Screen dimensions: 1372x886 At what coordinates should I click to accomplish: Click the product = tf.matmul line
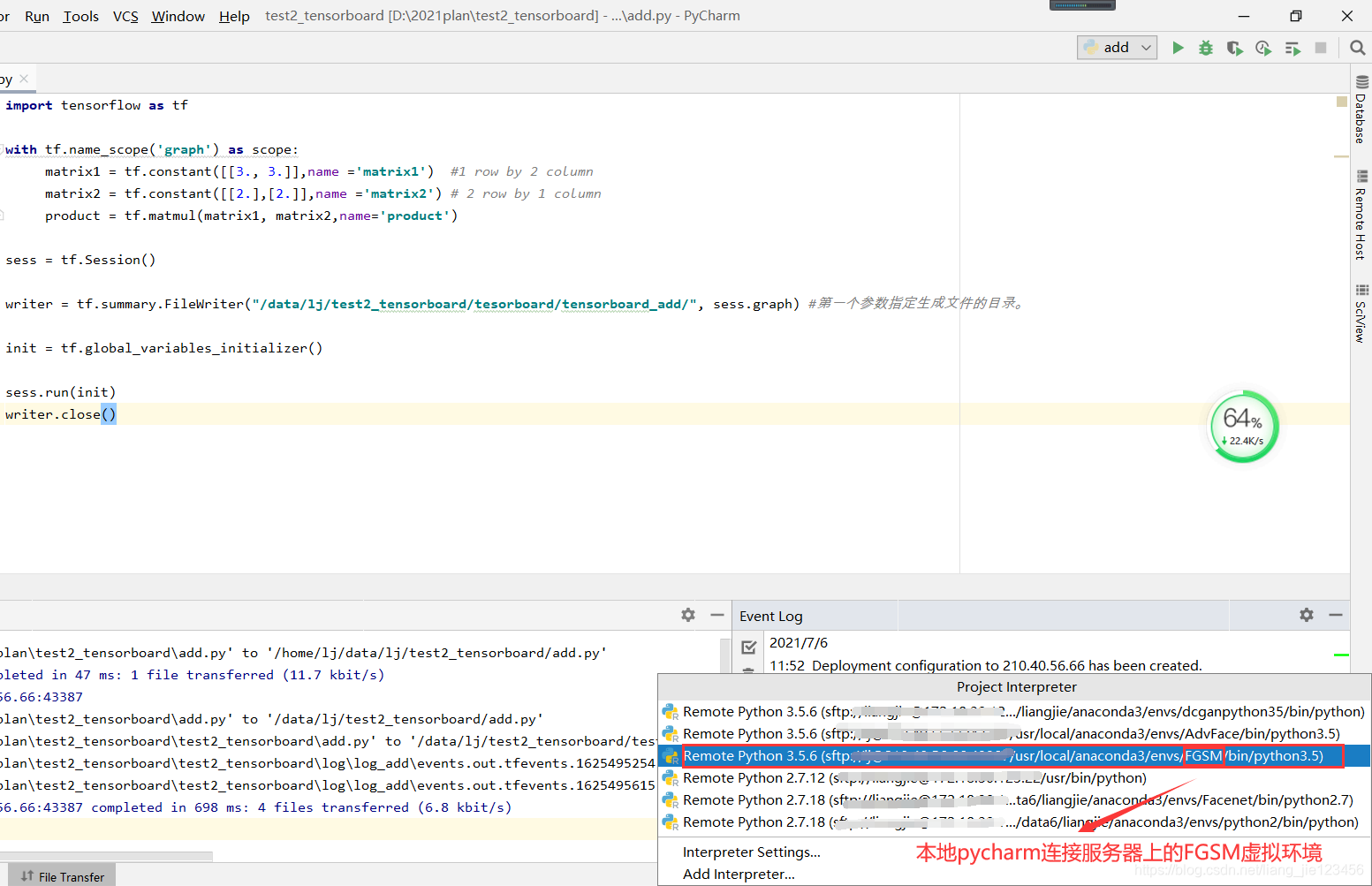(251, 216)
